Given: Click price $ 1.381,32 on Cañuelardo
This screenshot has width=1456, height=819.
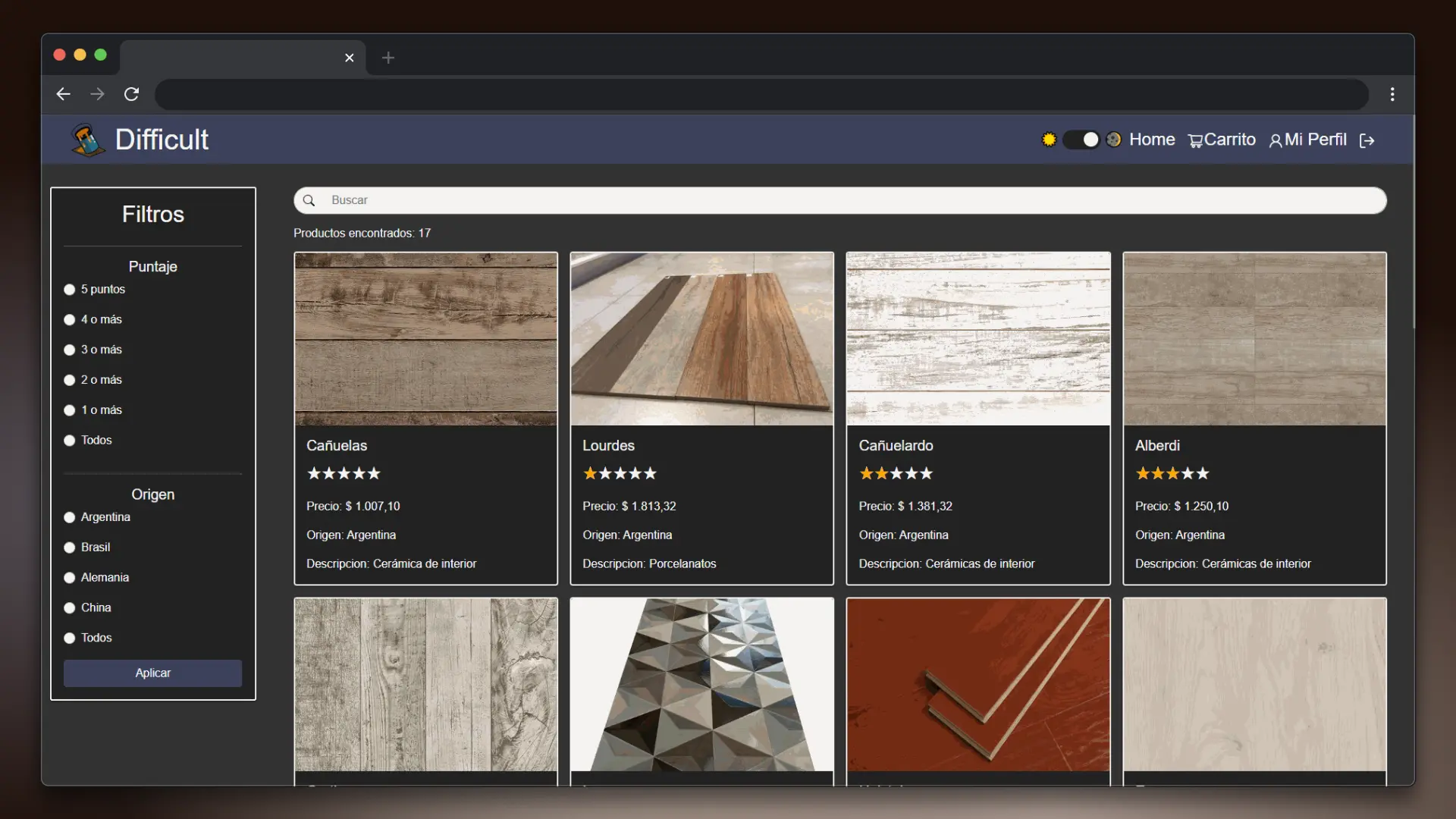Looking at the screenshot, I should point(905,507).
